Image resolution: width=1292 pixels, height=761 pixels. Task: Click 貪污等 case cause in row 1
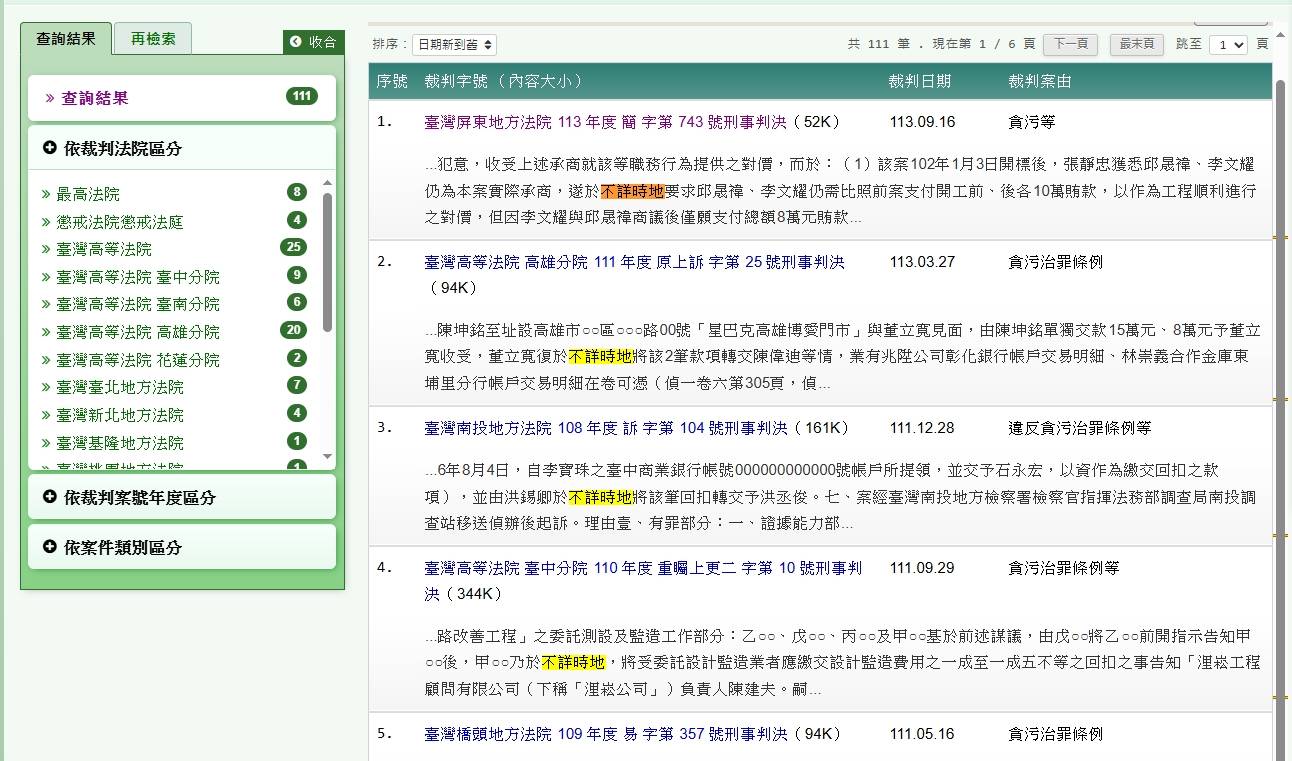(x=1032, y=122)
